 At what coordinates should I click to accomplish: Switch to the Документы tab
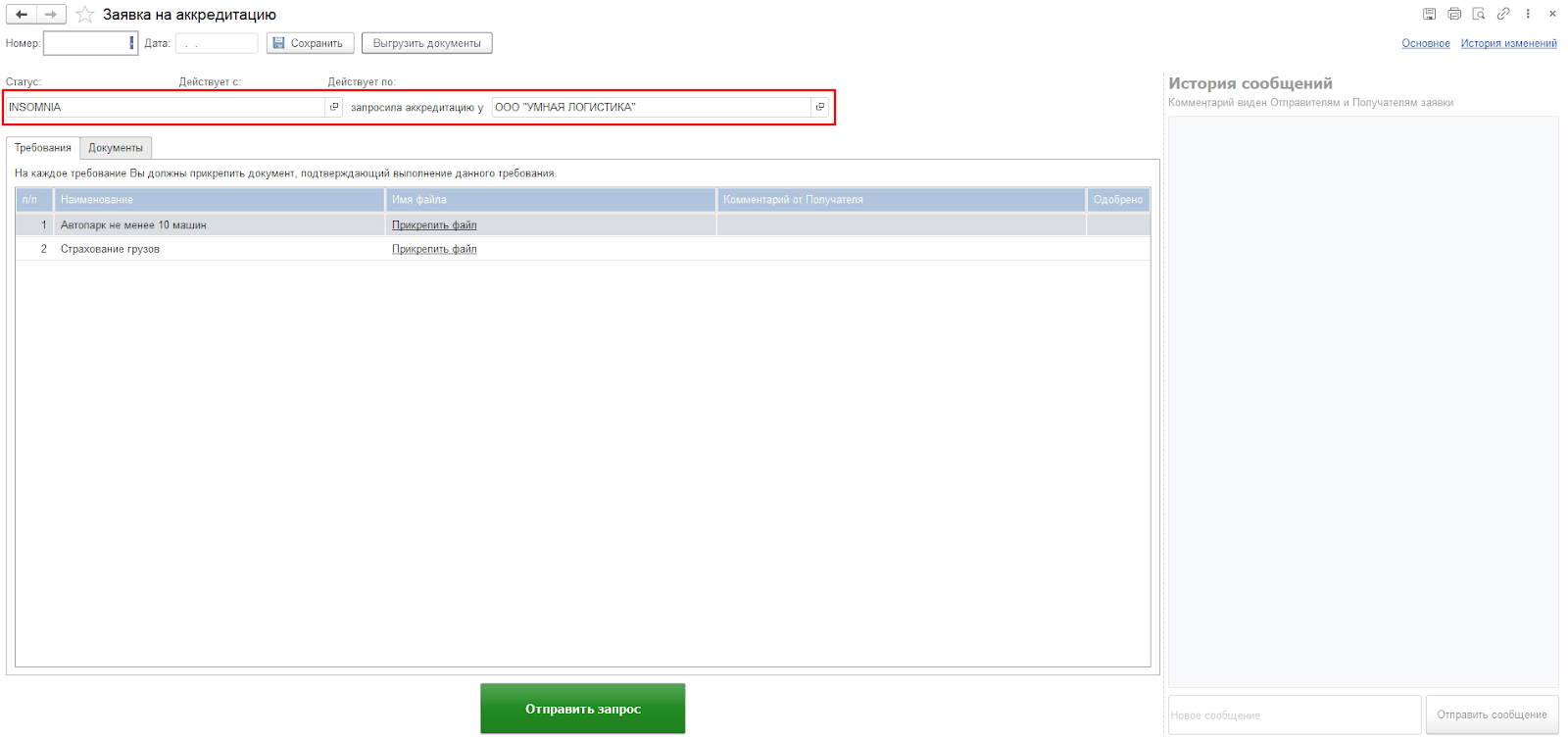(116, 148)
